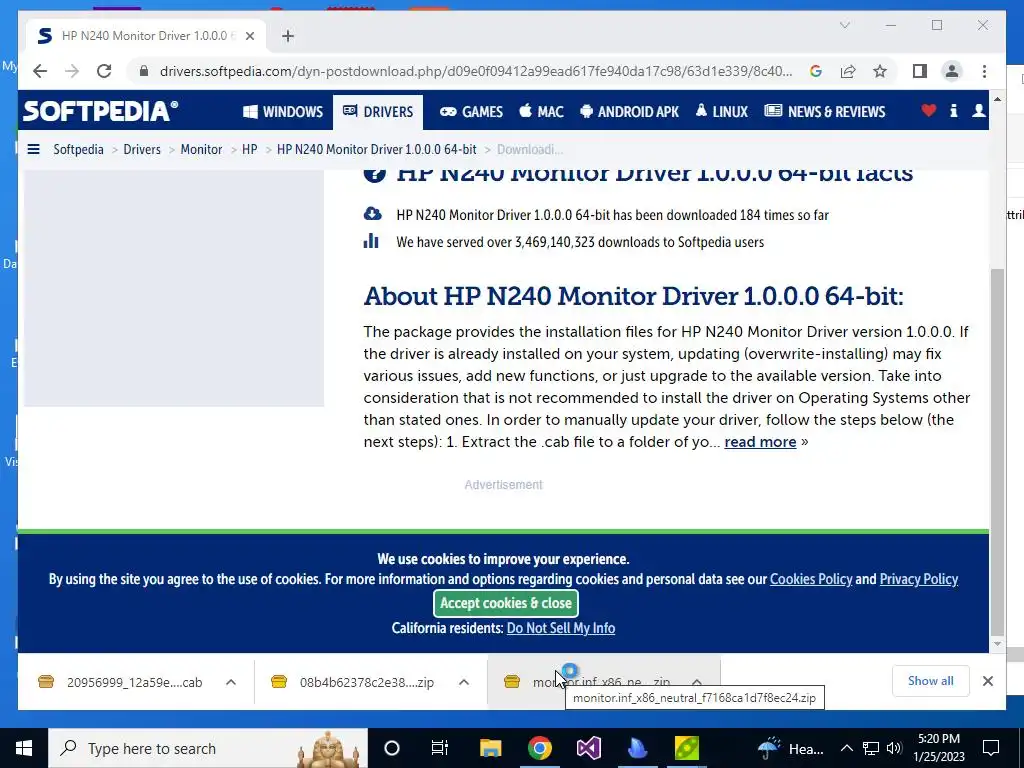
Task: Expand options for 08b4b62378c2e38 zip download
Action: 464,682
